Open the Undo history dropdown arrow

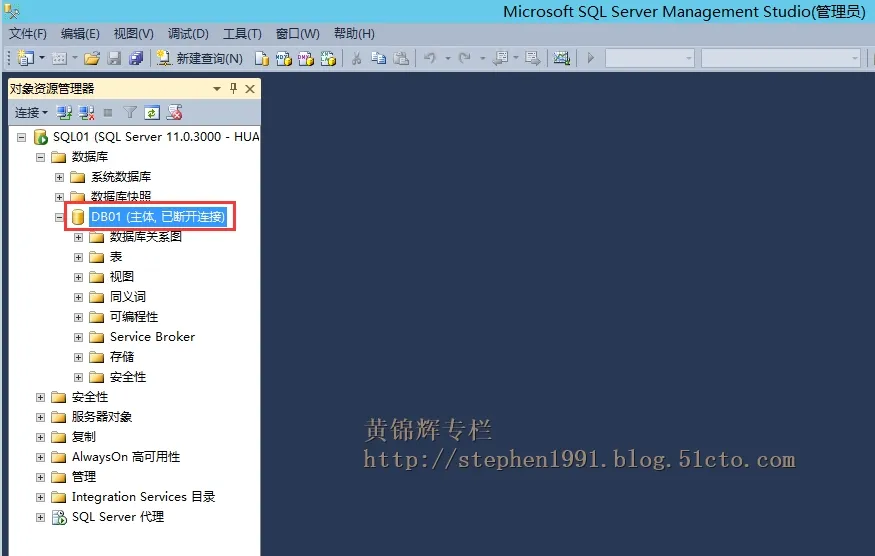448,58
